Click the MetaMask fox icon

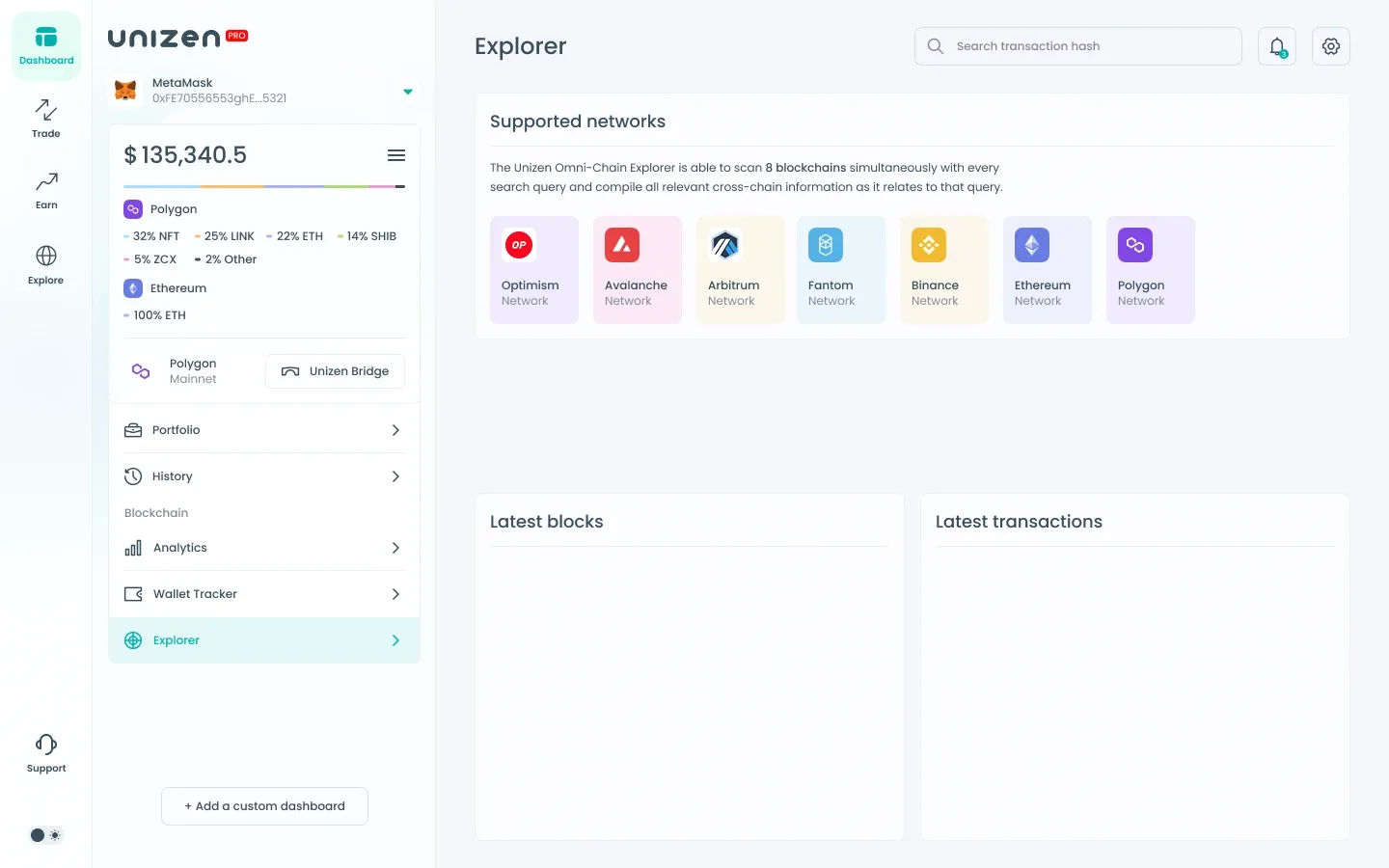125,91
